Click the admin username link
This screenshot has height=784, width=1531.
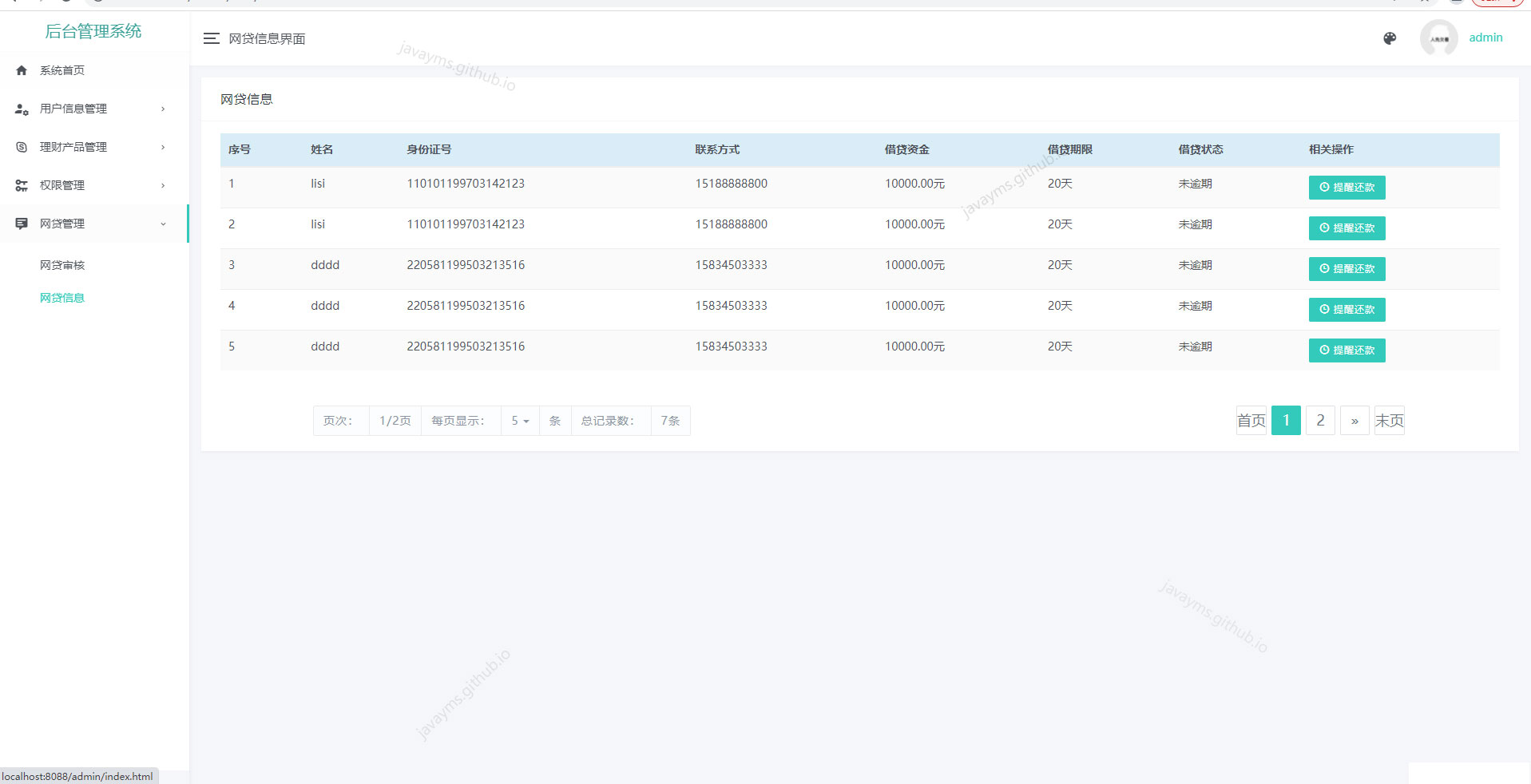[x=1485, y=38]
